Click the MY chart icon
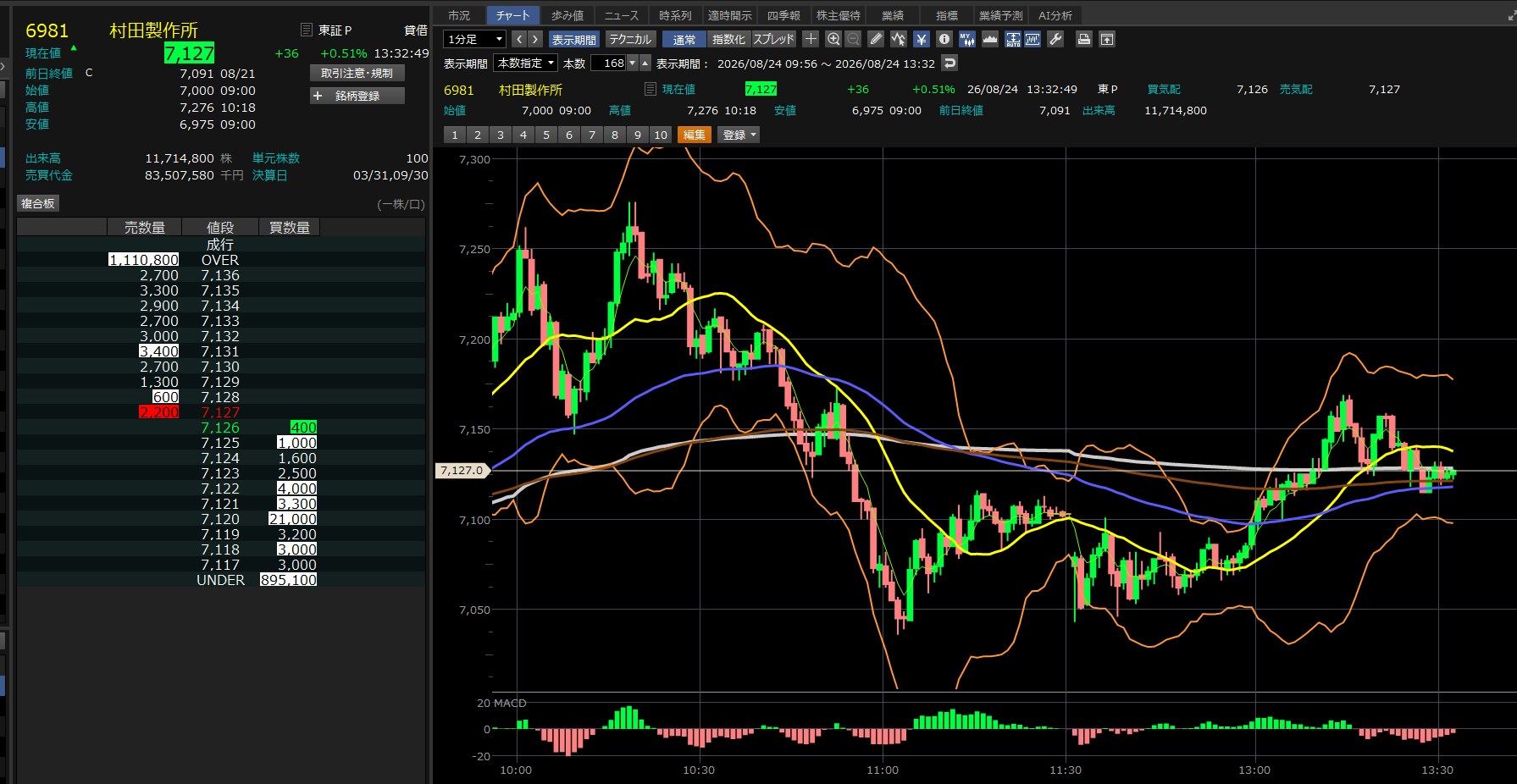This screenshot has height=784, width=1517. coord(967,39)
